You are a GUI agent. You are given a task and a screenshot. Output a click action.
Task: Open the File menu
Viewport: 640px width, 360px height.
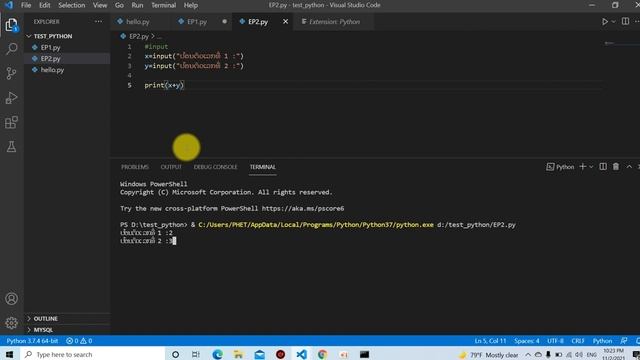click(26, 5)
